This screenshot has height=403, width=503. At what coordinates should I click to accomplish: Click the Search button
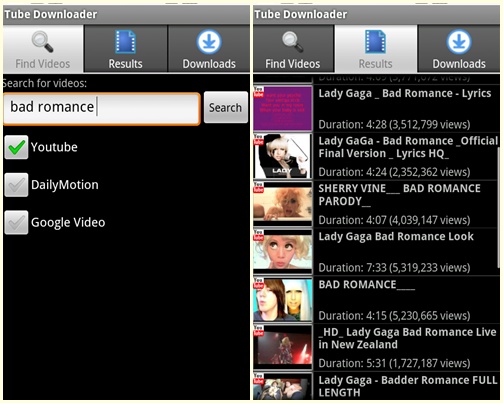coord(226,107)
